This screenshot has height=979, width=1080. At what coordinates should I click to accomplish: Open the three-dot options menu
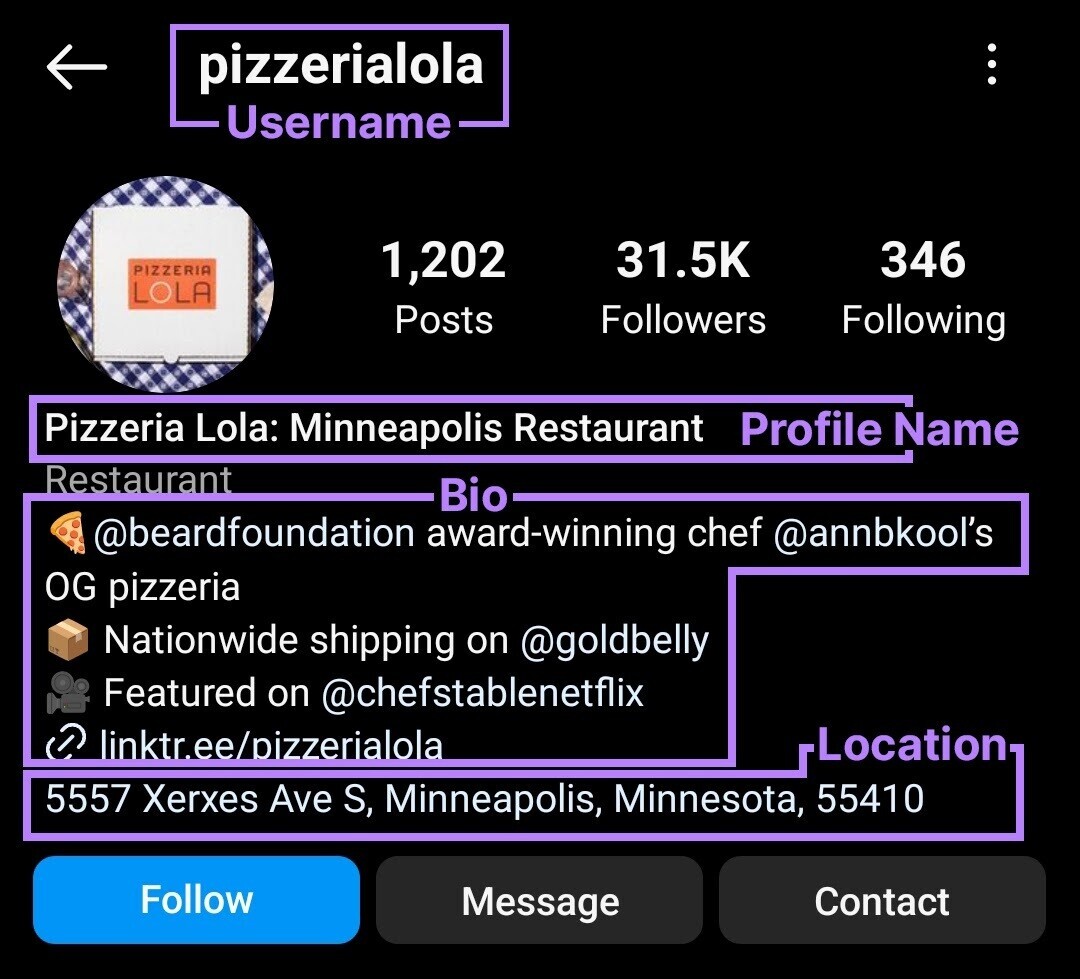click(993, 66)
